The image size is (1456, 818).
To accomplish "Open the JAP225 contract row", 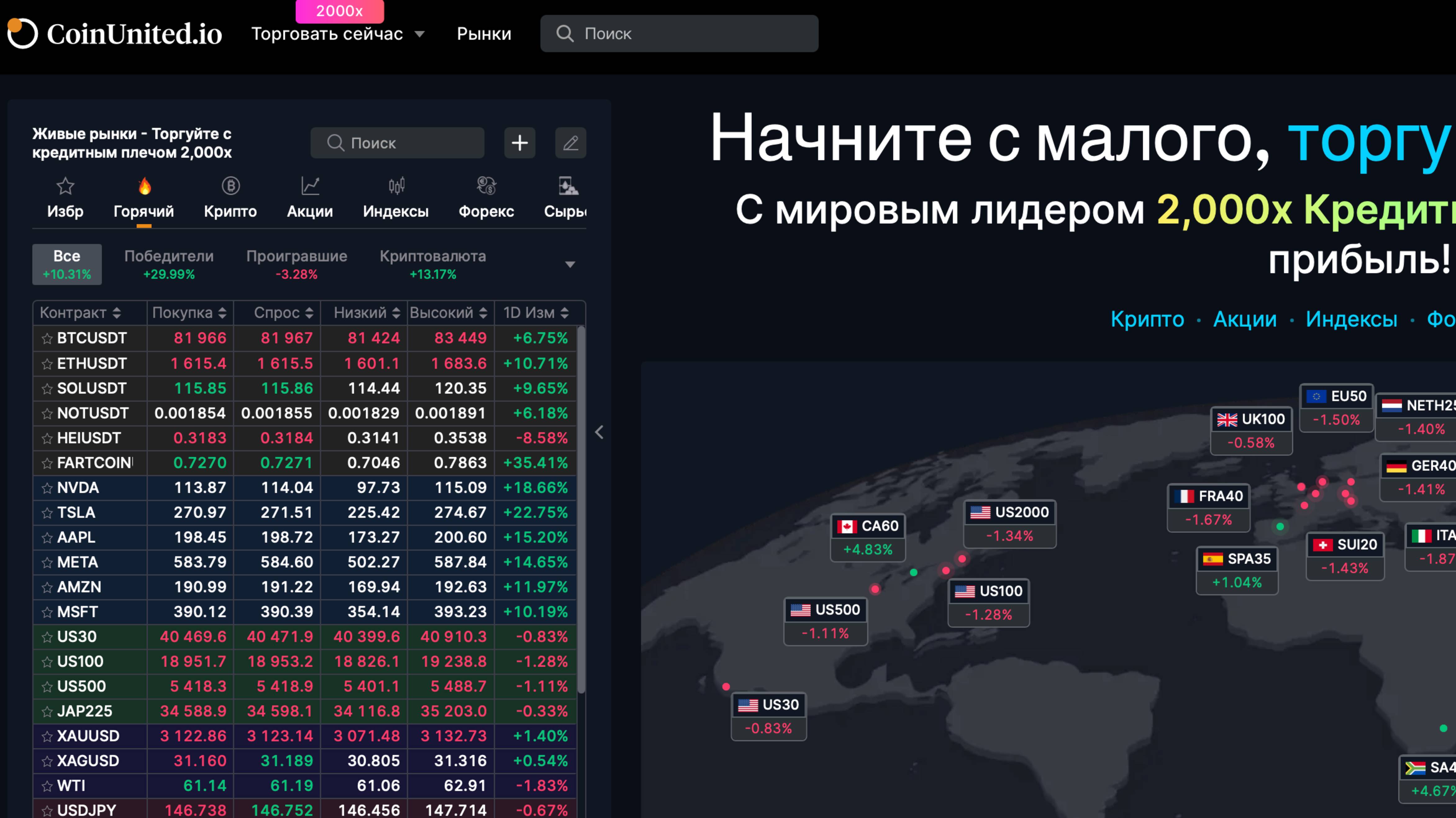I will point(305,712).
